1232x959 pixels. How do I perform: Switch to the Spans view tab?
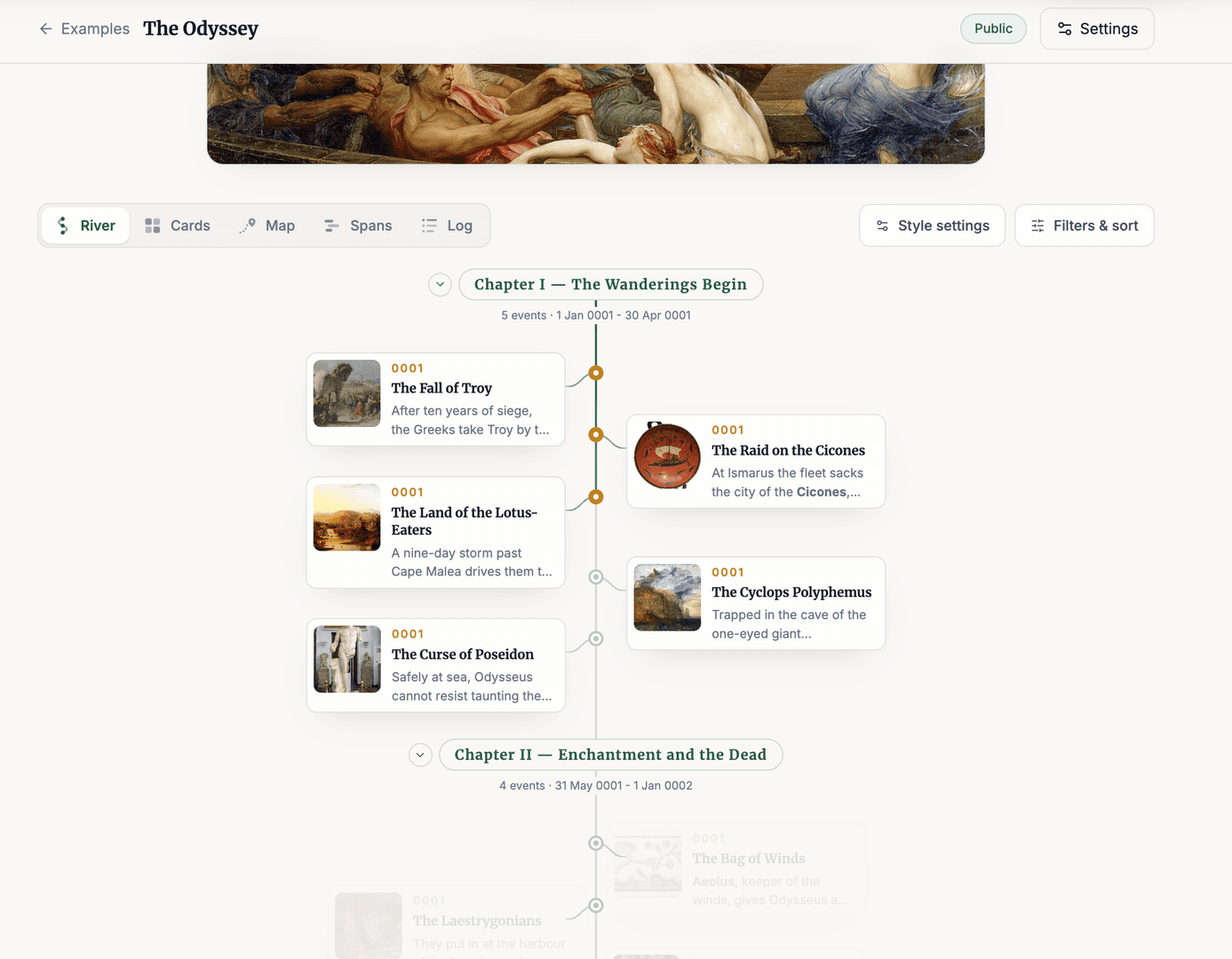click(x=358, y=226)
